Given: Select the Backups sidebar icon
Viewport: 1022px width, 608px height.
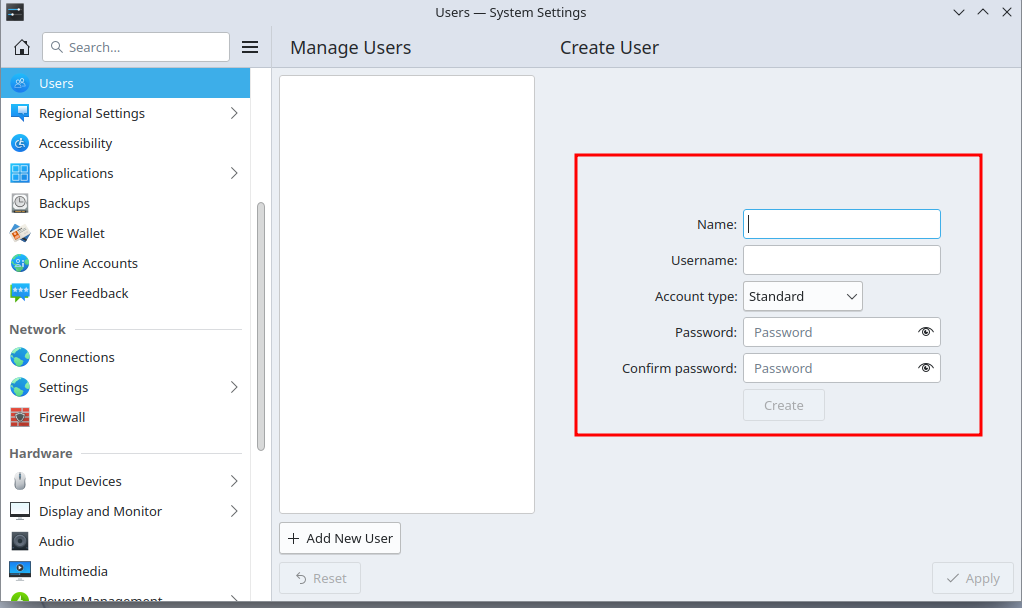Looking at the screenshot, I should (x=20, y=203).
